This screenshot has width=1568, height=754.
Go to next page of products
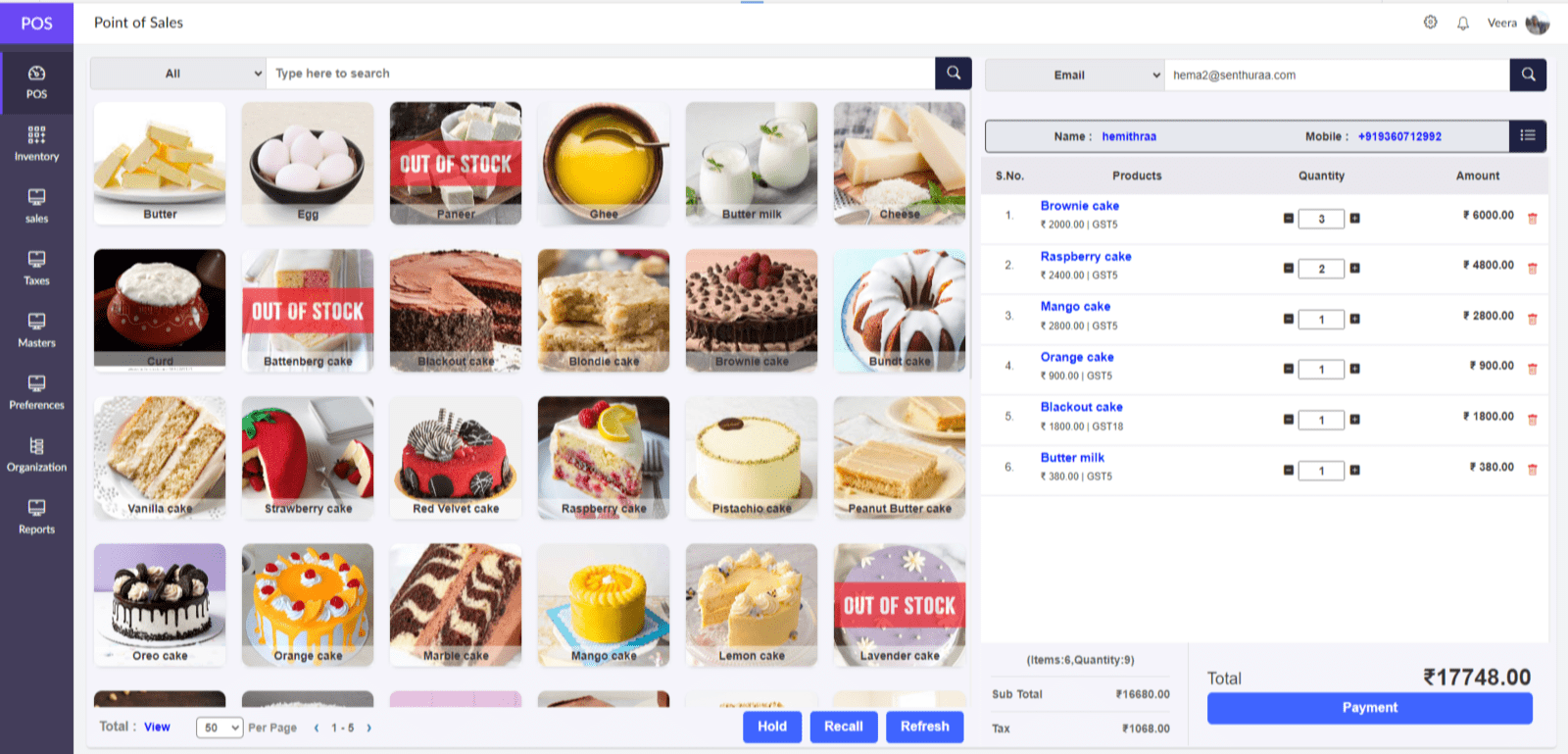368,729
